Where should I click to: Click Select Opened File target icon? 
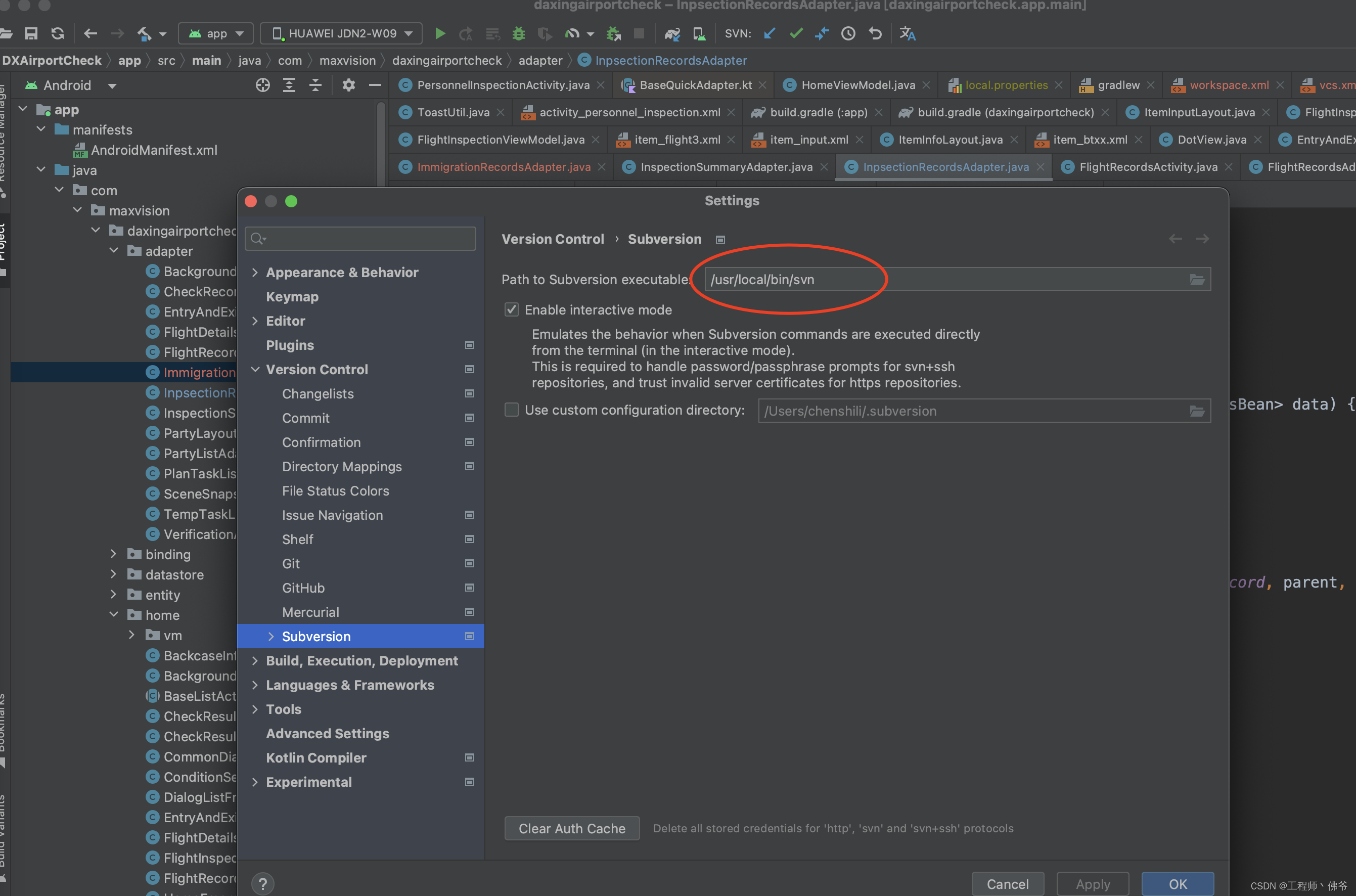(262, 85)
